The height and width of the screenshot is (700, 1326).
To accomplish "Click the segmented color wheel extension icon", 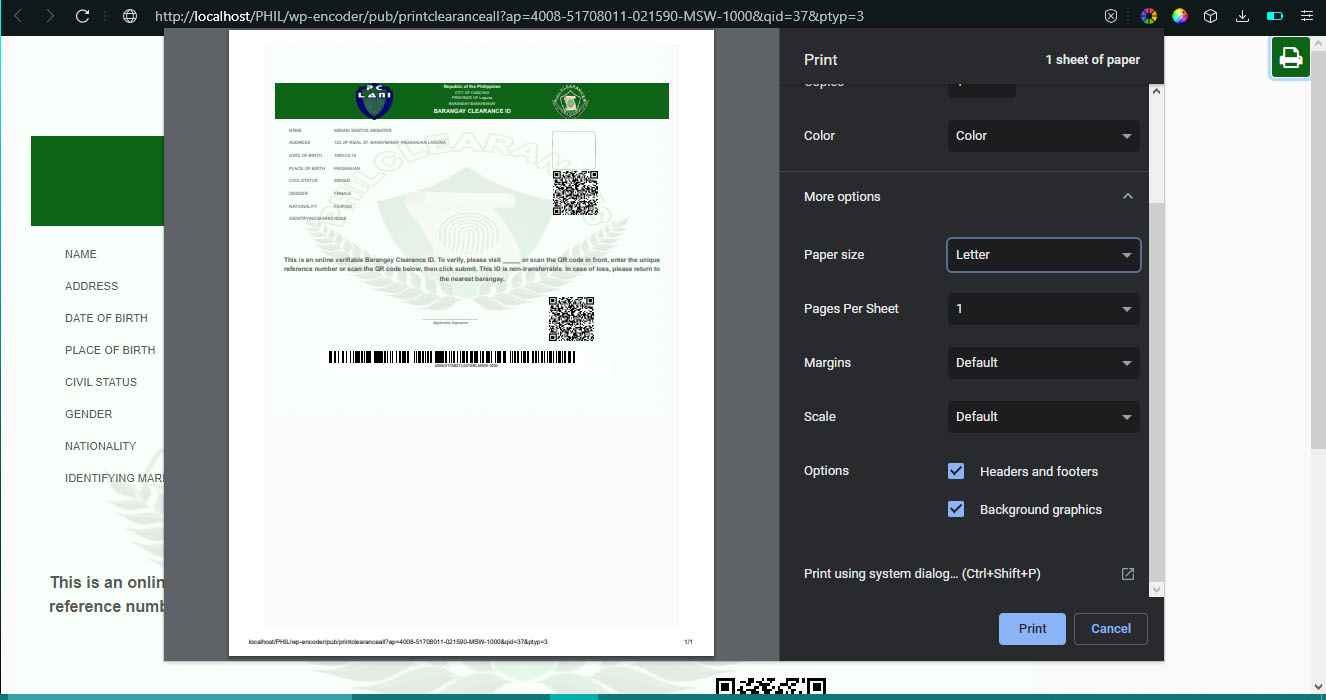I will tap(1149, 16).
